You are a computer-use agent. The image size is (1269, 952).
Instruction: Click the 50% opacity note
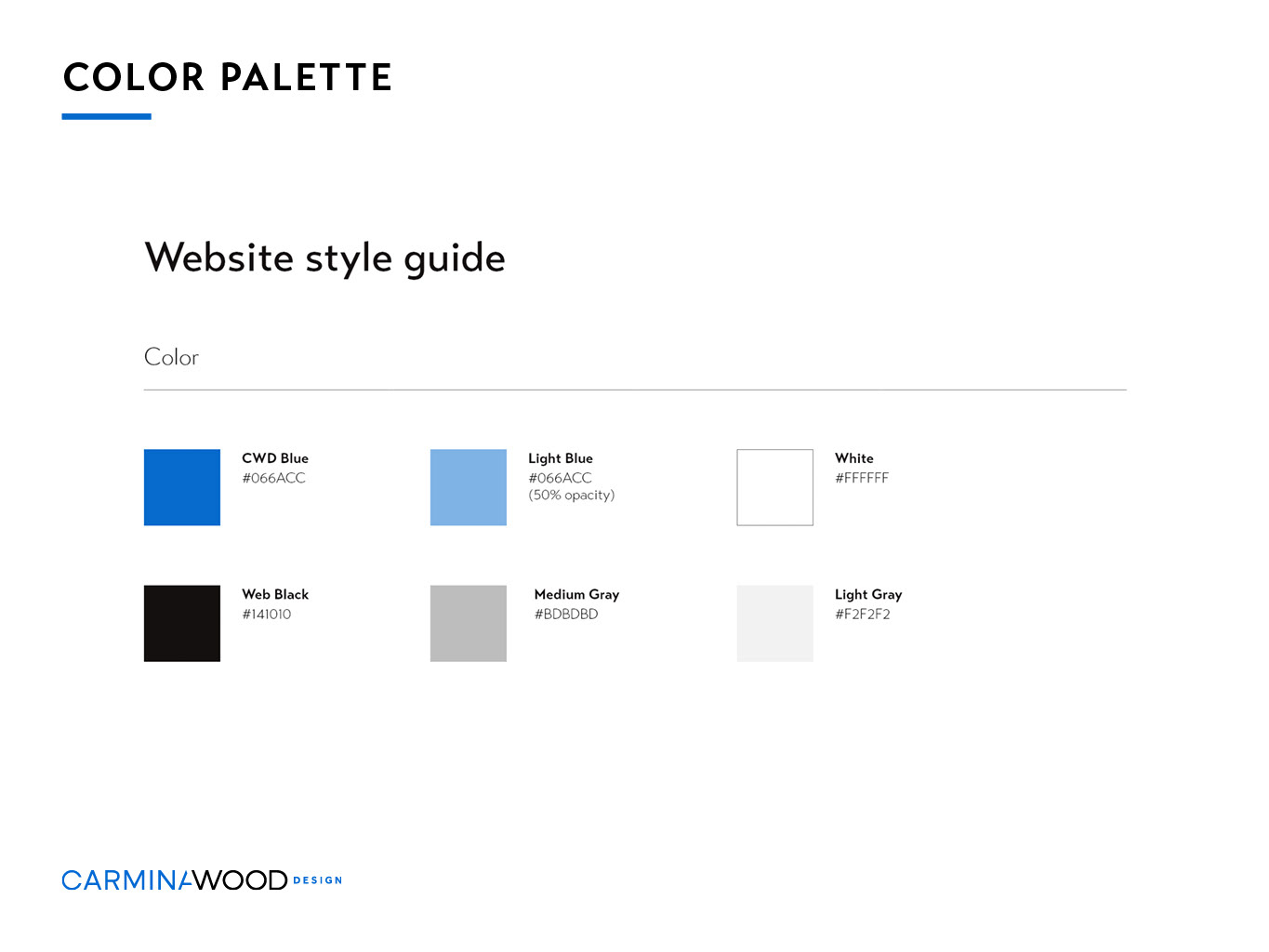pos(572,496)
